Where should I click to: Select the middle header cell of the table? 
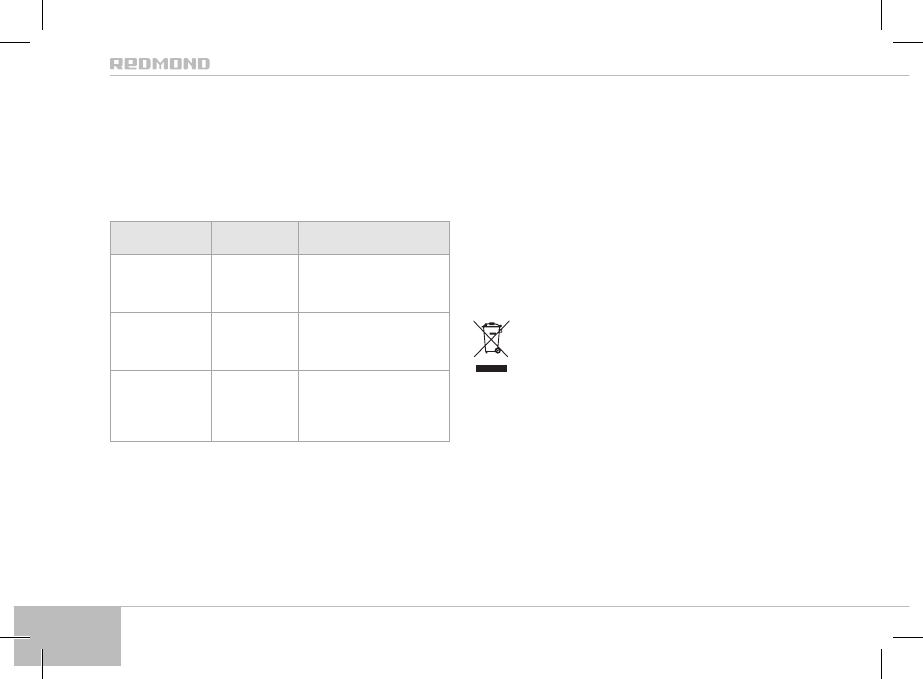click(254, 236)
